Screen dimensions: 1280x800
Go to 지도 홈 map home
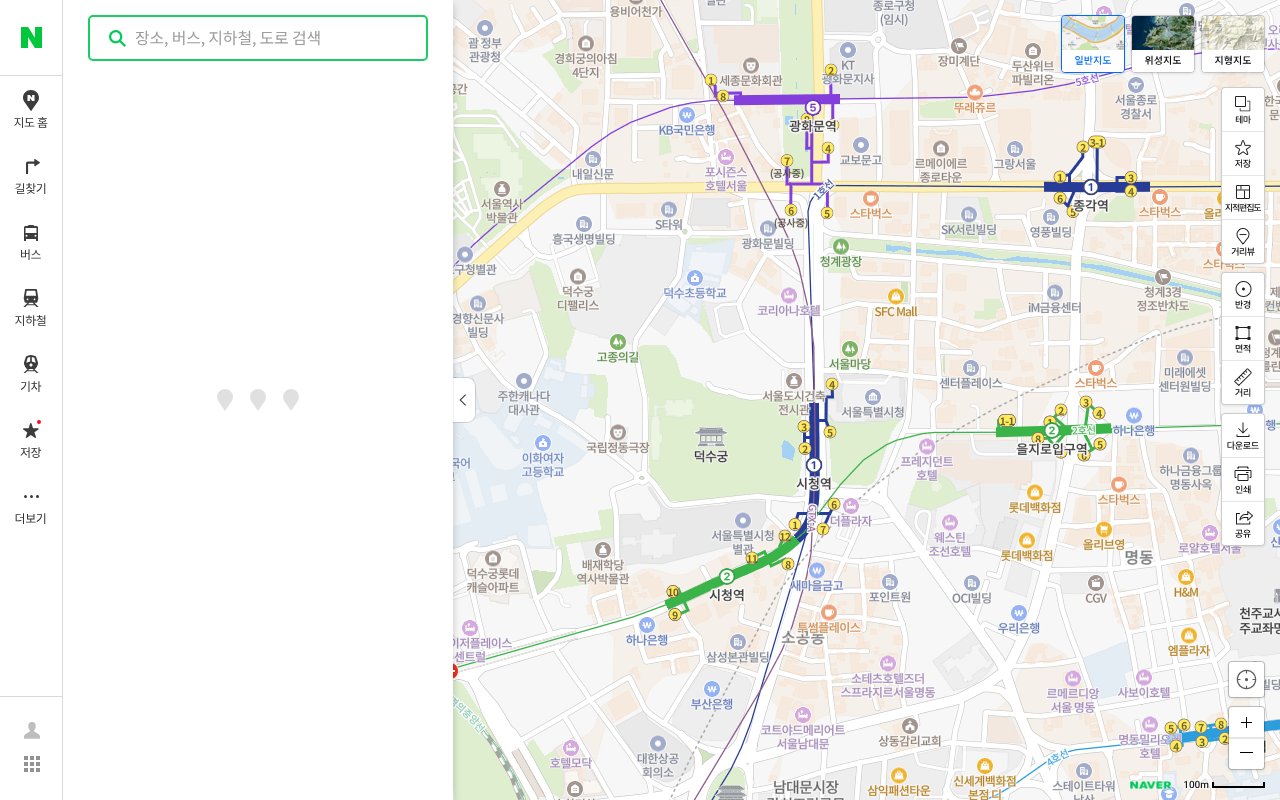coord(30,110)
